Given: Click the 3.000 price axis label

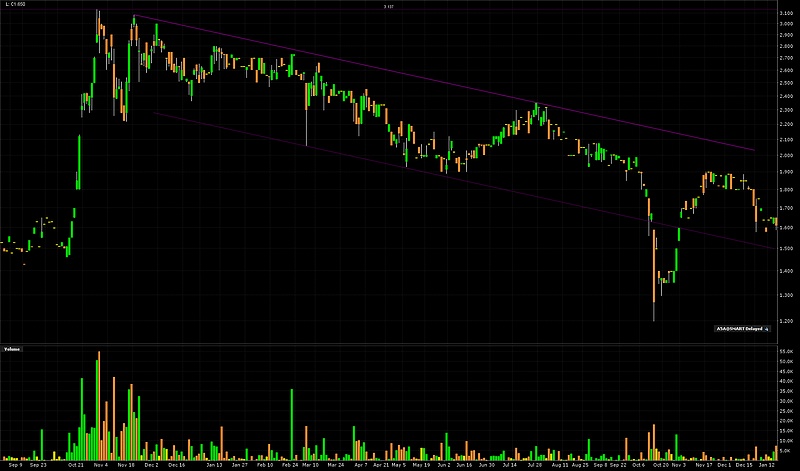Looking at the screenshot, I should [x=786, y=24].
